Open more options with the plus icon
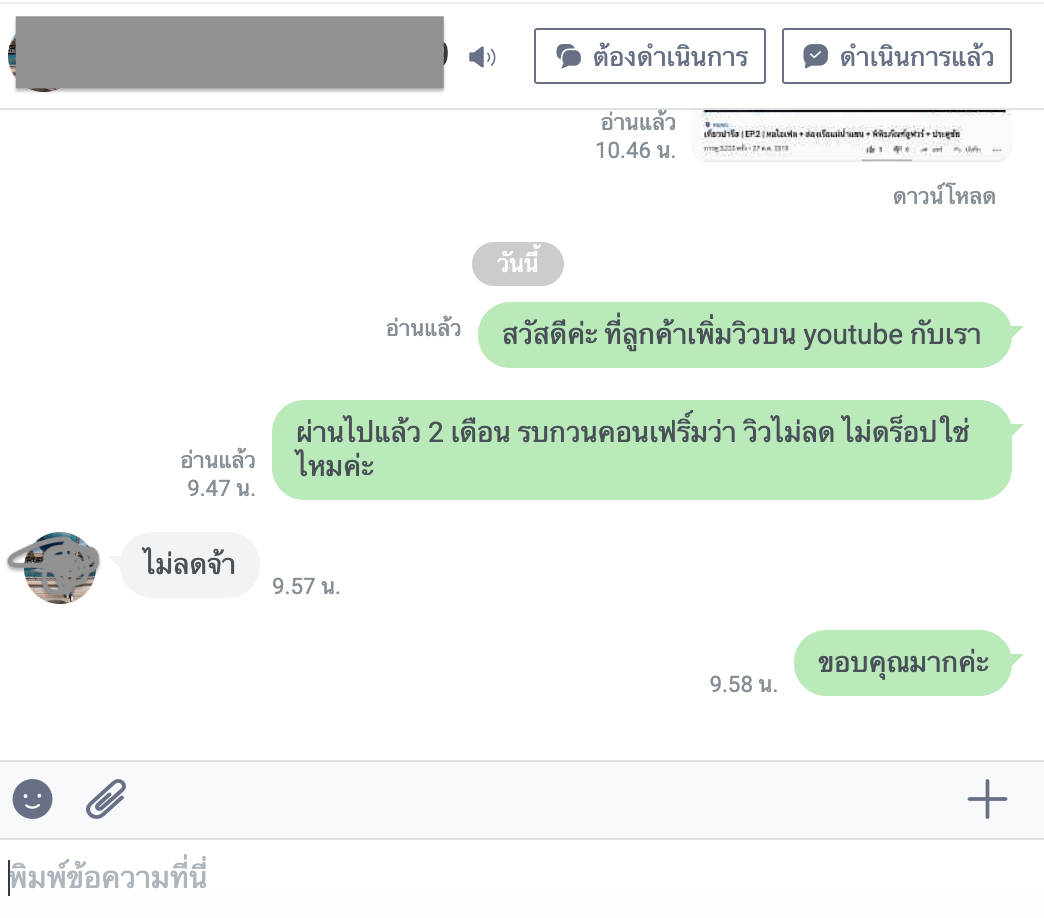The image size is (1044, 918). pos(987,799)
